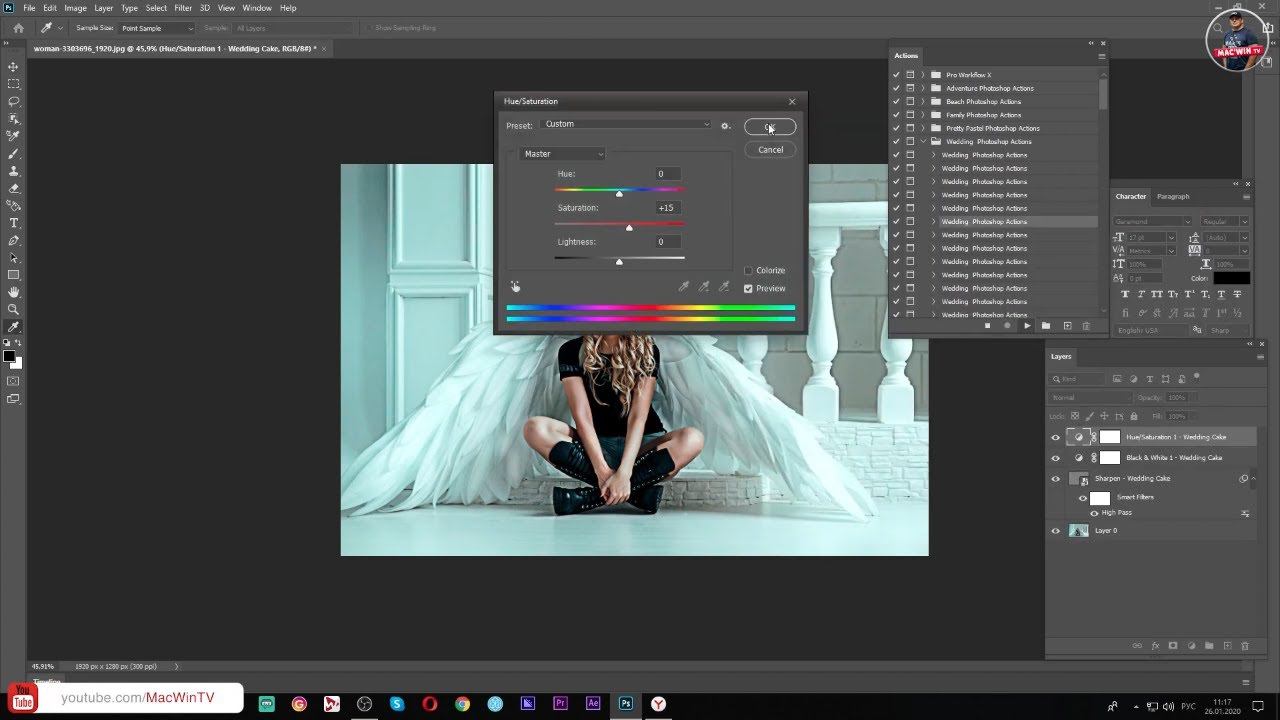Screen dimensions: 1280x720
Task: Select the Horizontal Type tool
Action: [13, 223]
